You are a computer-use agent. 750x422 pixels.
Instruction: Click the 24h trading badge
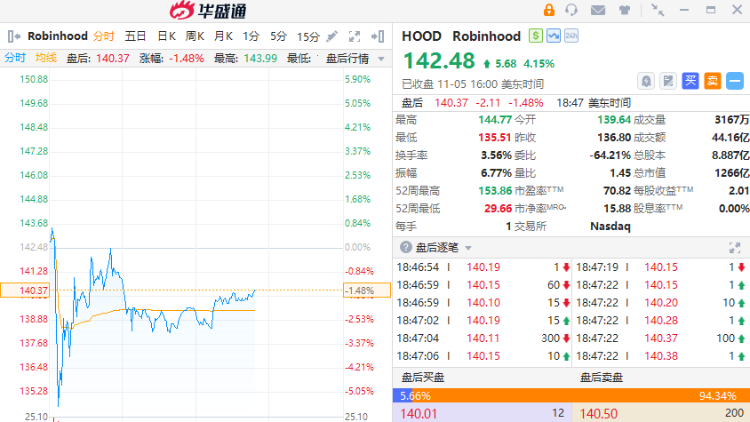pos(571,36)
